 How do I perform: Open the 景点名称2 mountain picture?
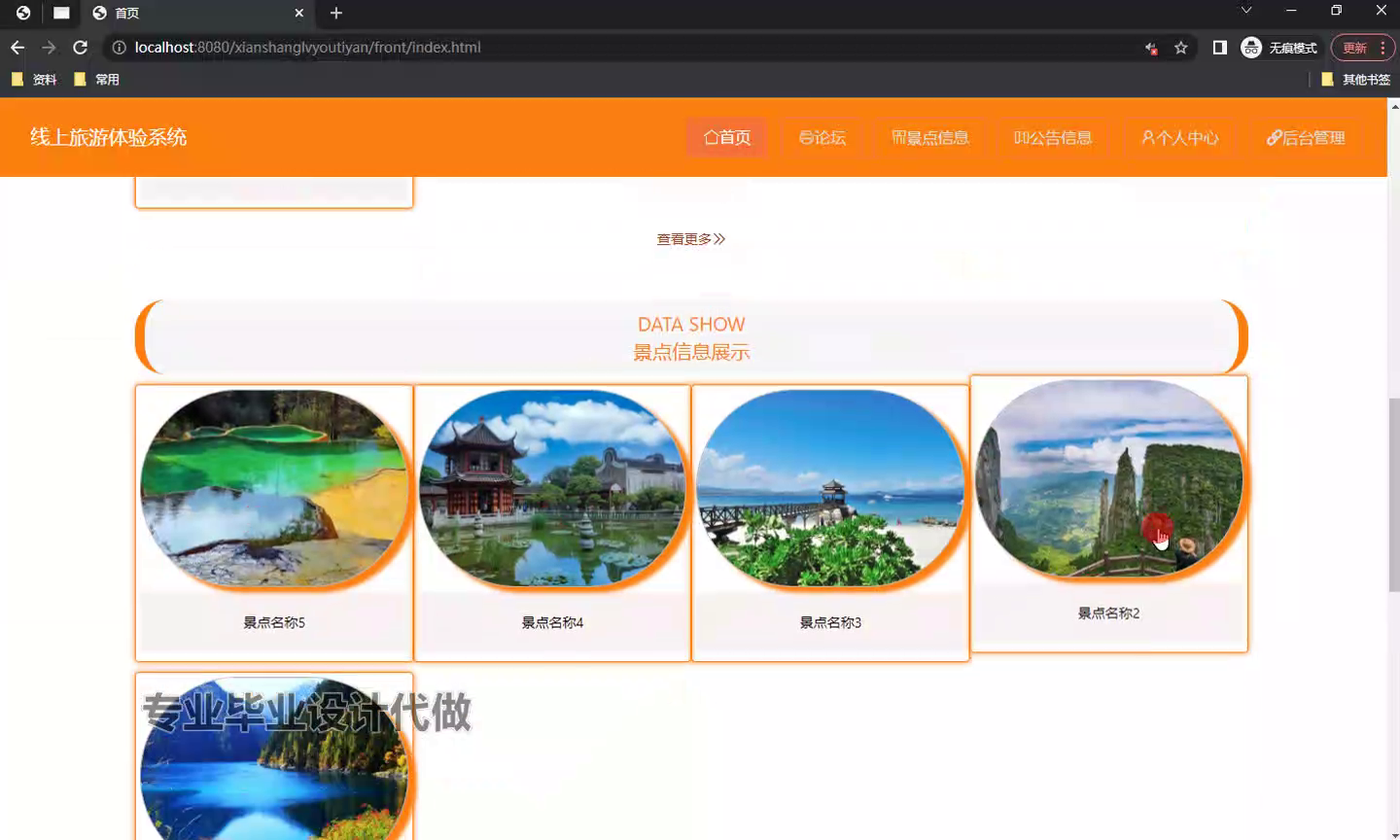1108,478
